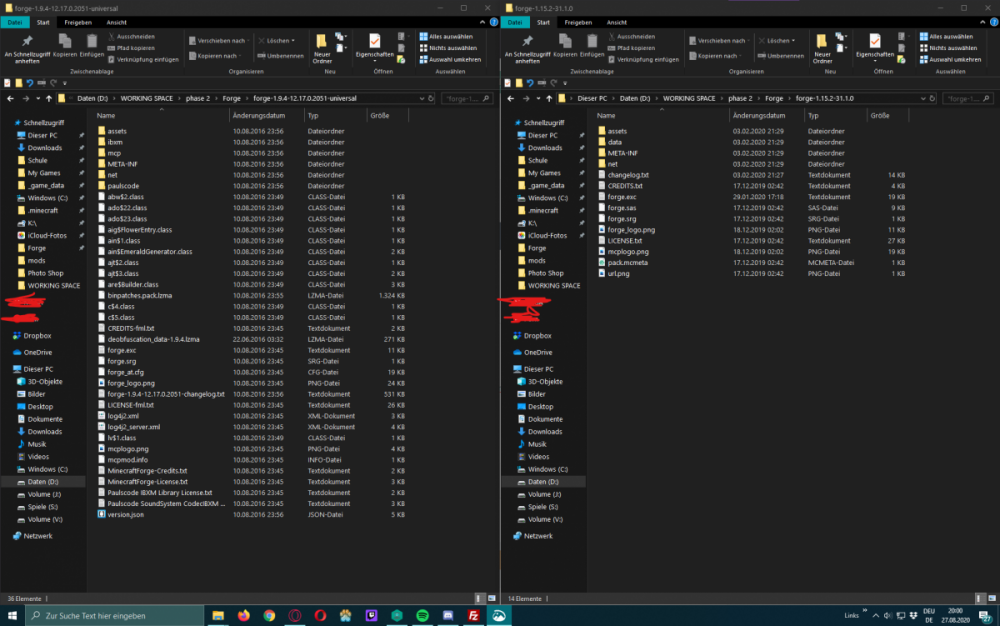Open help in the forge-1.9.4 window
The height and width of the screenshot is (626, 1000).
pos(494,22)
